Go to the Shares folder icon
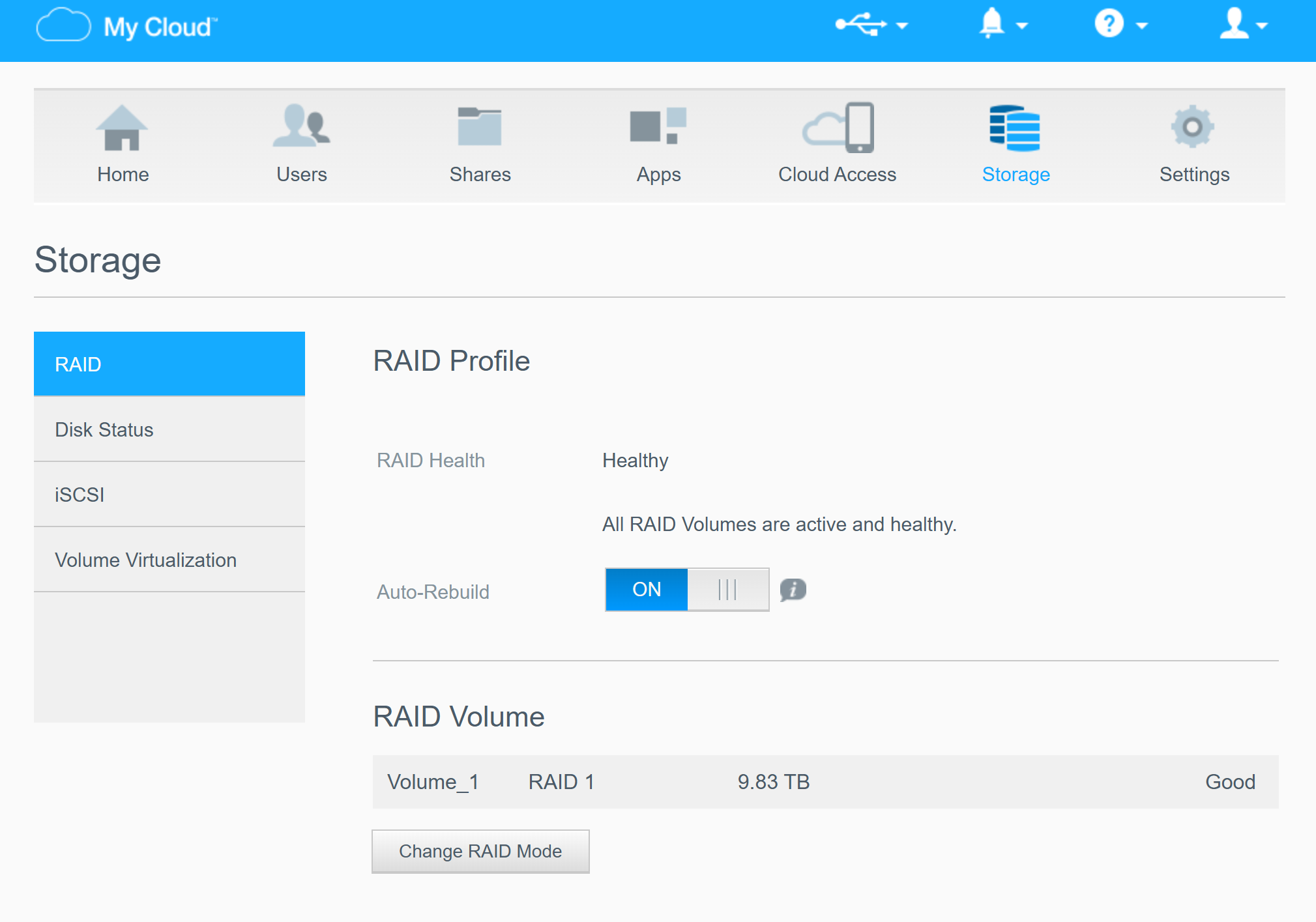The width and height of the screenshot is (1316, 922). click(x=480, y=126)
